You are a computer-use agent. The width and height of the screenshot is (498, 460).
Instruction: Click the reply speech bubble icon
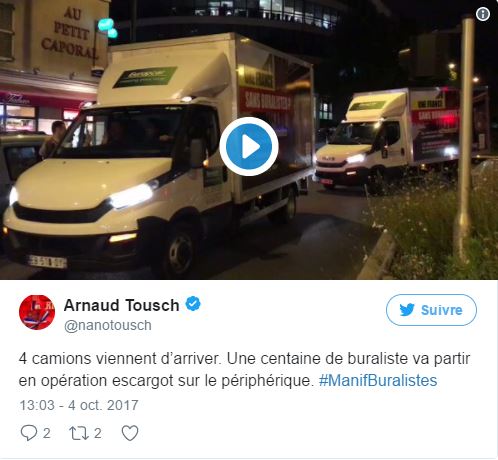(29, 433)
